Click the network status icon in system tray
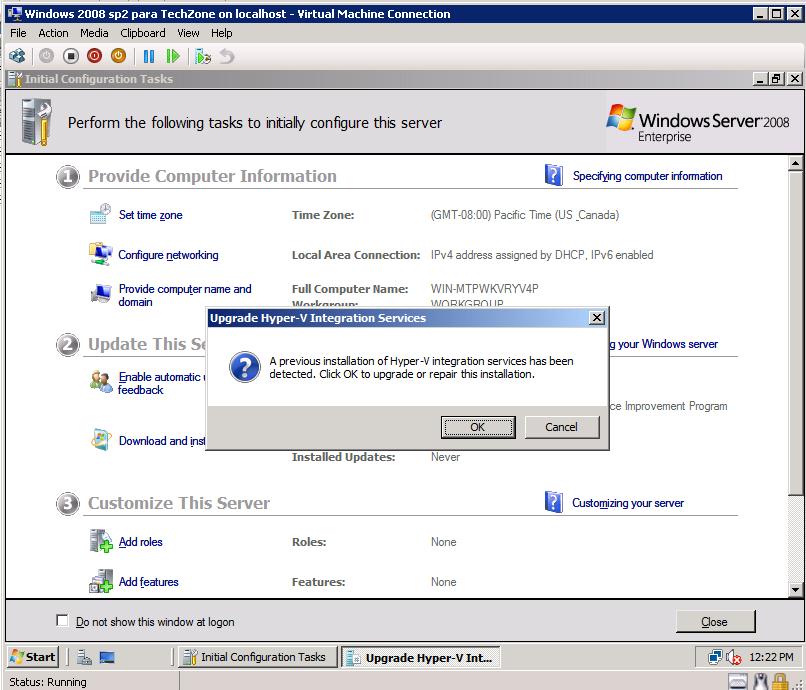Screen dimensions: 806x690 pos(716,657)
